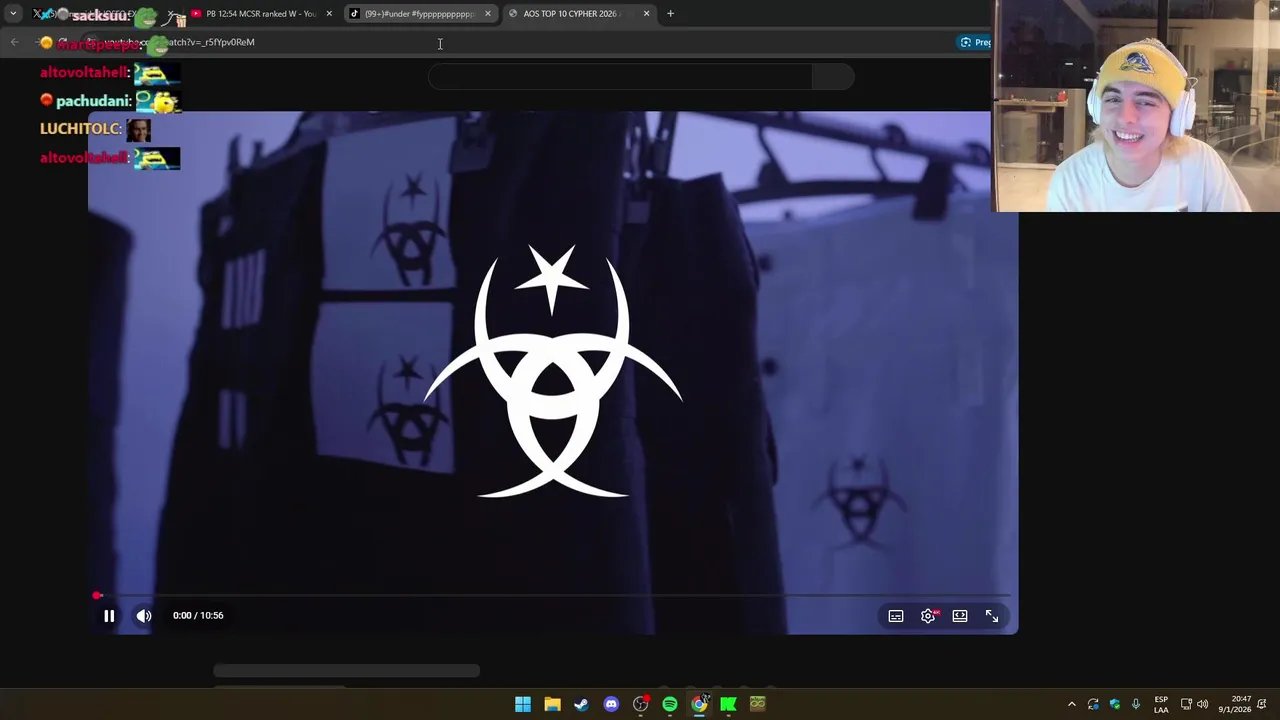This screenshot has height=720, width=1280.
Task: Open Discord from the taskbar
Action: pyautogui.click(x=611, y=704)
